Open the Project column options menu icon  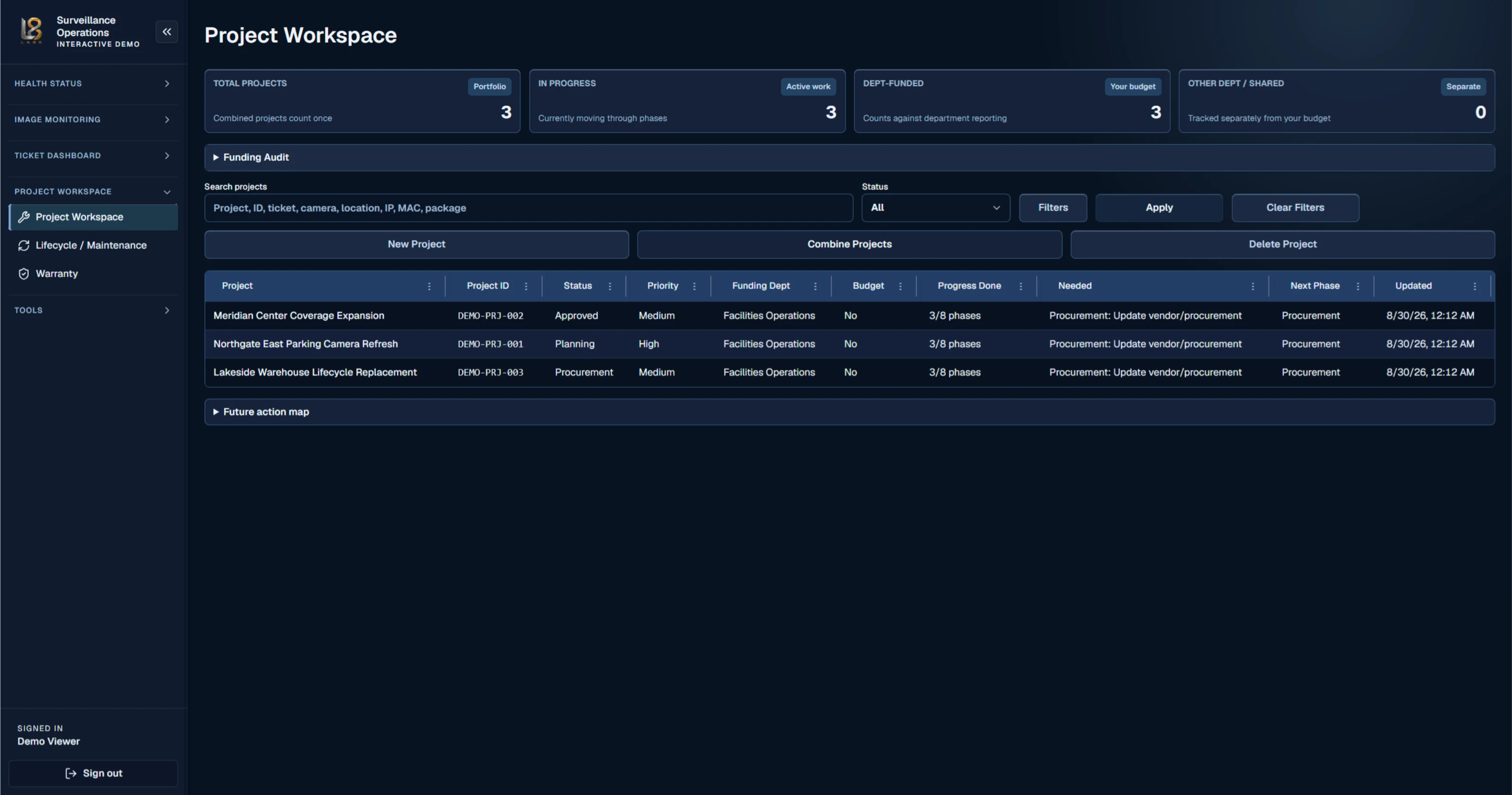click(x=429, y=286)
